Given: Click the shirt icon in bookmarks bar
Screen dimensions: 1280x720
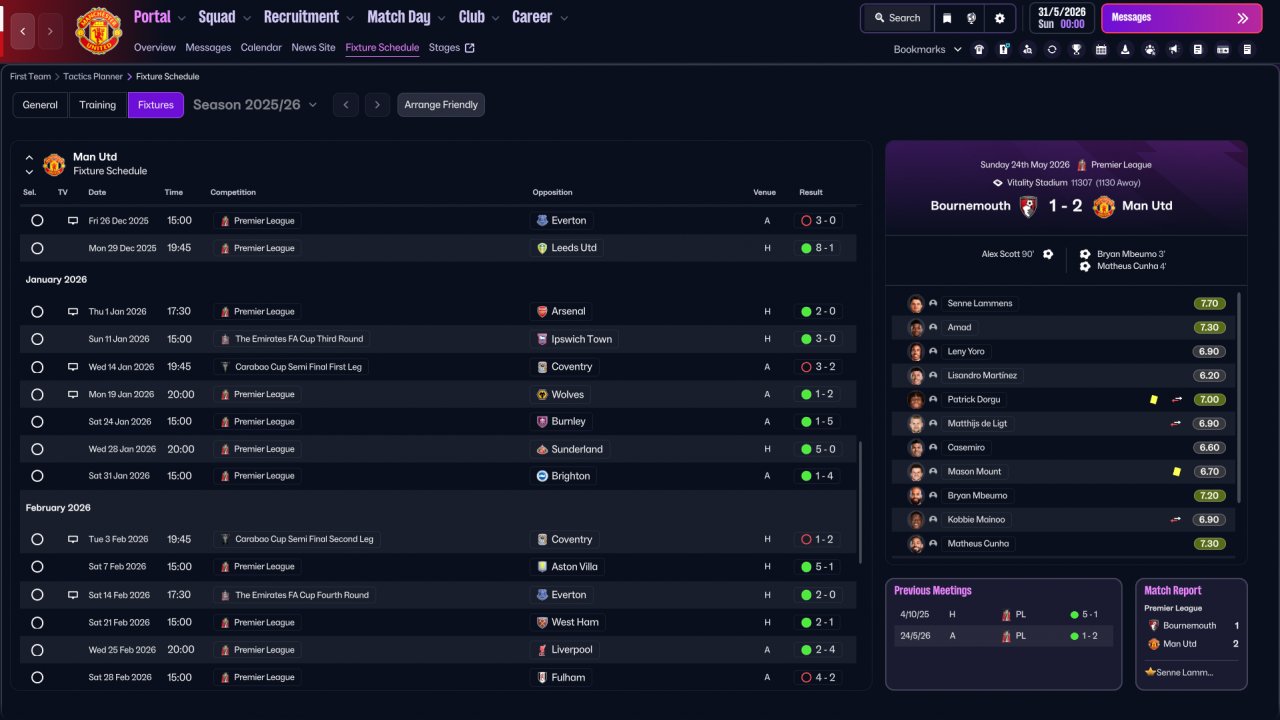Looking at the screenshot, I should coord(979,49).
